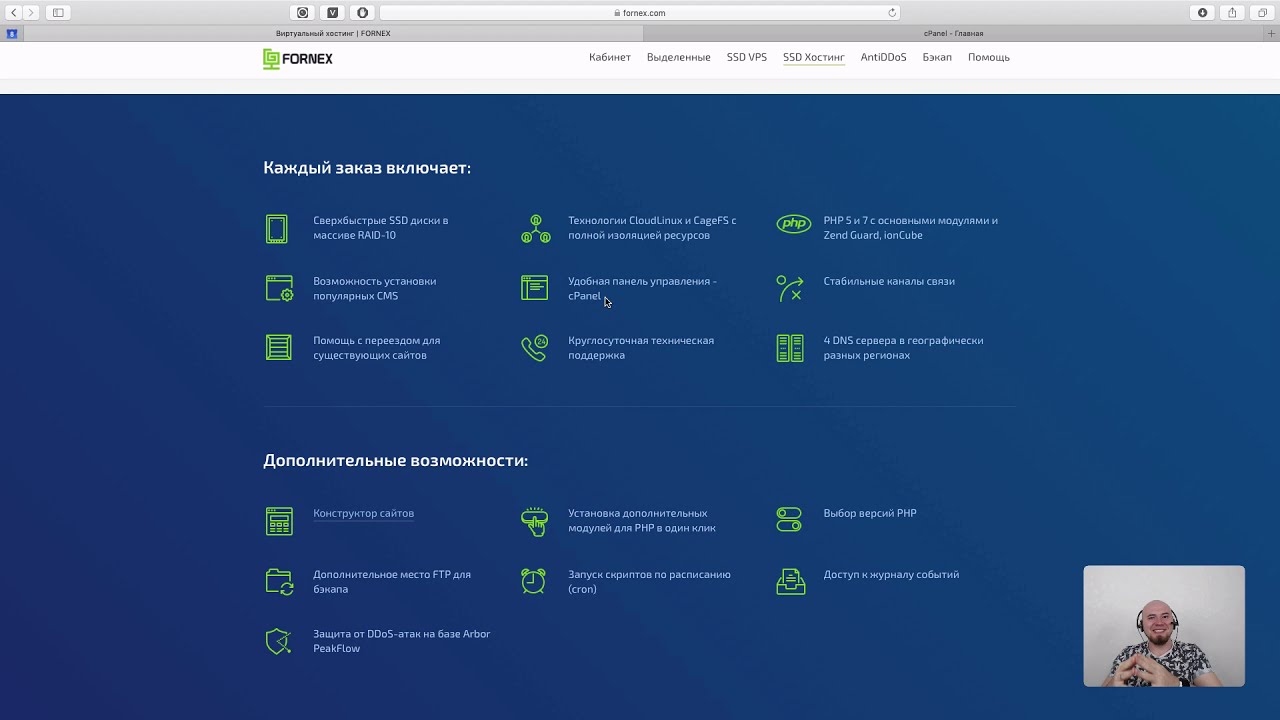Switch to 'cPanel - Главная' tab
Image resolution: width=1280 pixels, height=720 pixels.
953,33
